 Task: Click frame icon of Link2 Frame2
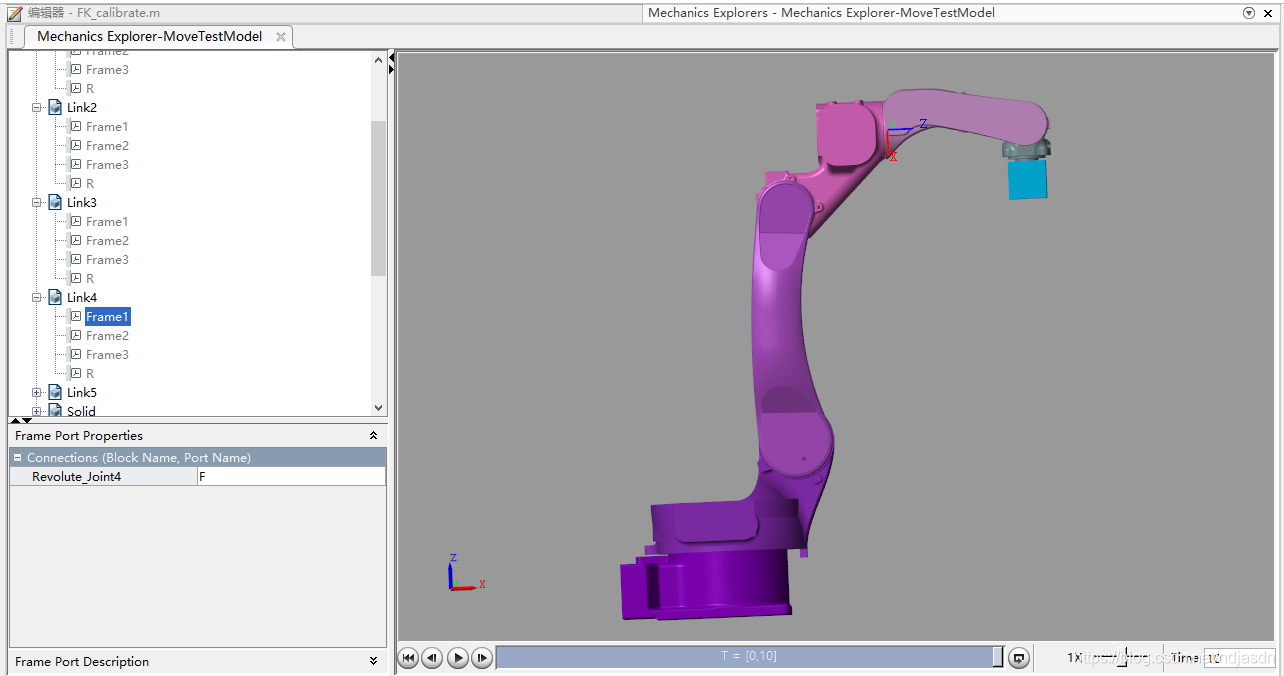coord(75,145)
